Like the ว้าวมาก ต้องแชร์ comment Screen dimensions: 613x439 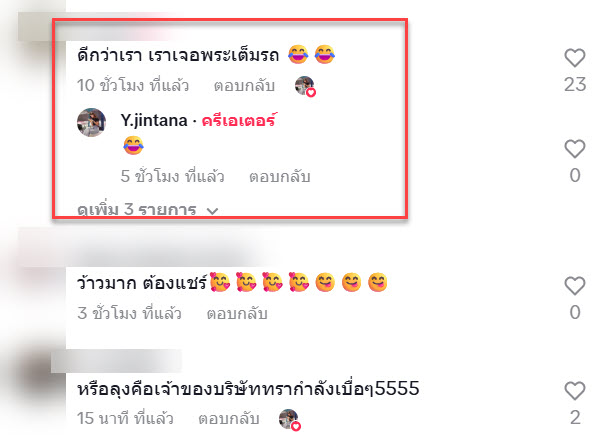coord(575,286)
